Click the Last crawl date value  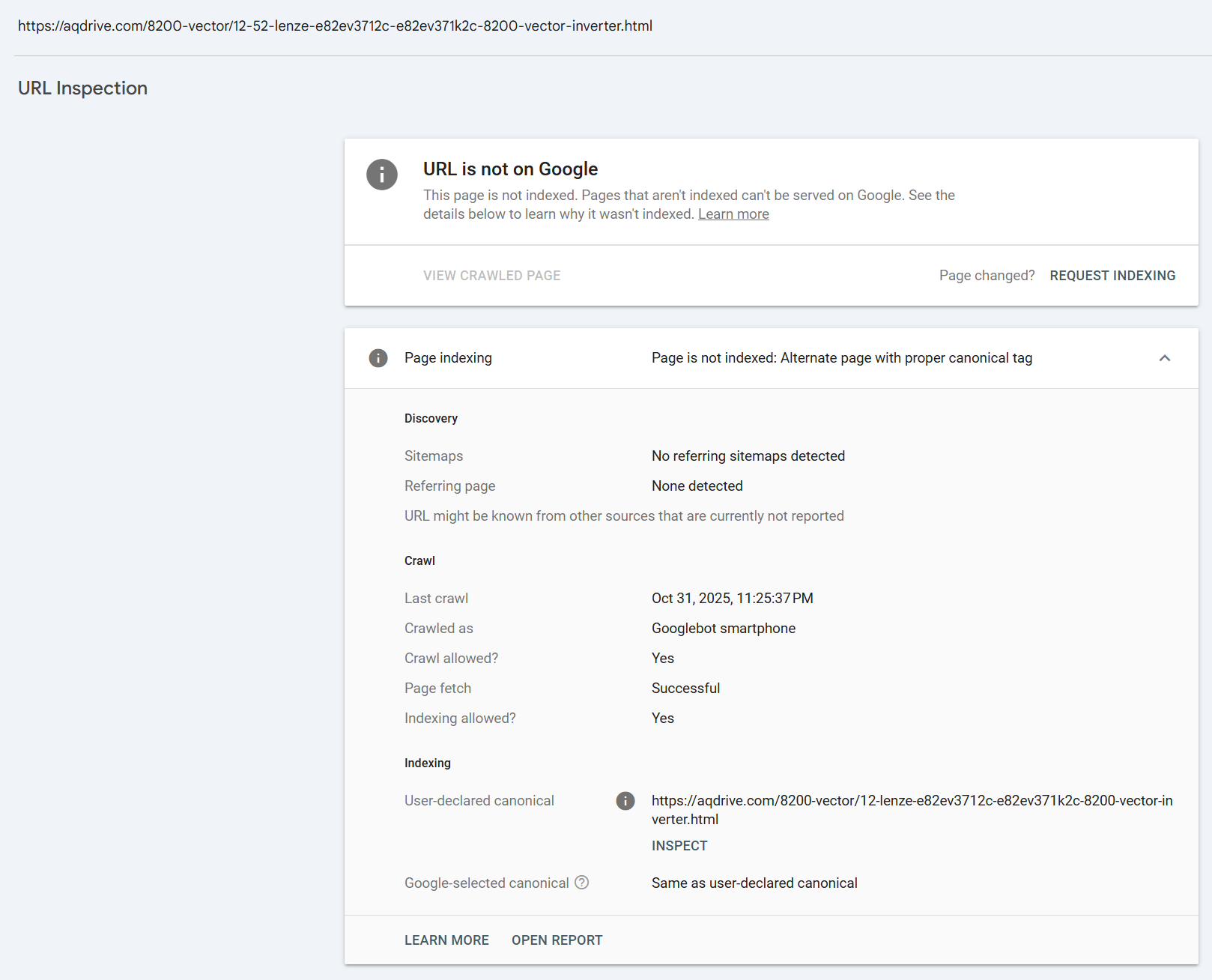pyautogui.click(x=732, y=599)
